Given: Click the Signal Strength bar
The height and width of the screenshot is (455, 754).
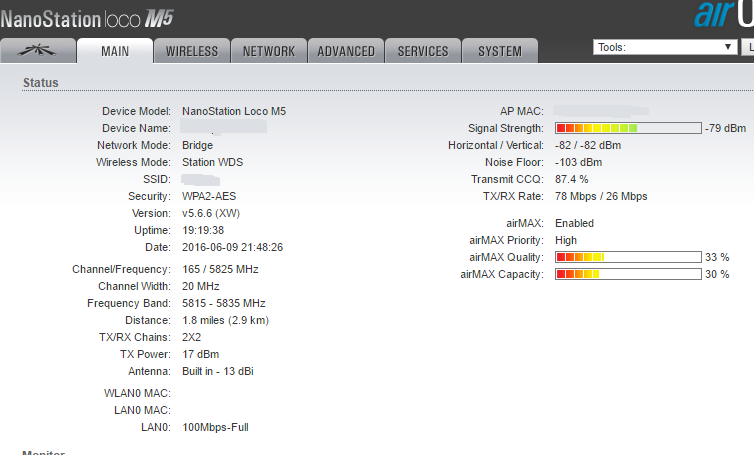Looking at the screenshot, I should point(628,128).
